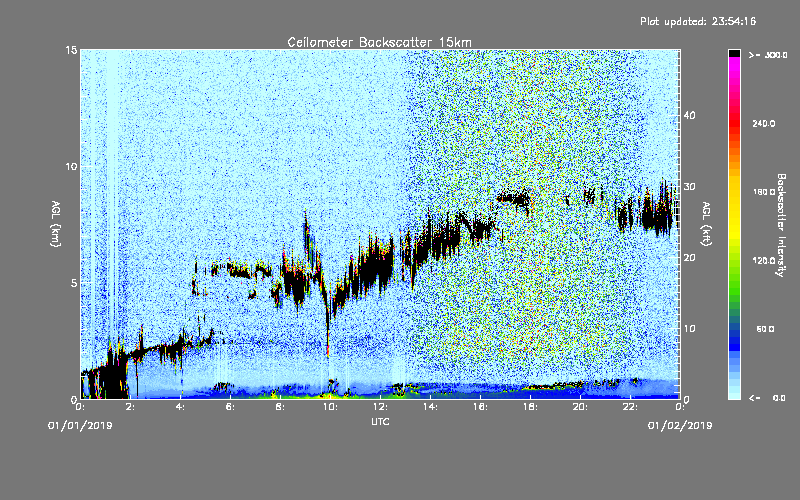Click the AGL (kft) right axis label
800x500 pixels.
[x=706, y=224]
